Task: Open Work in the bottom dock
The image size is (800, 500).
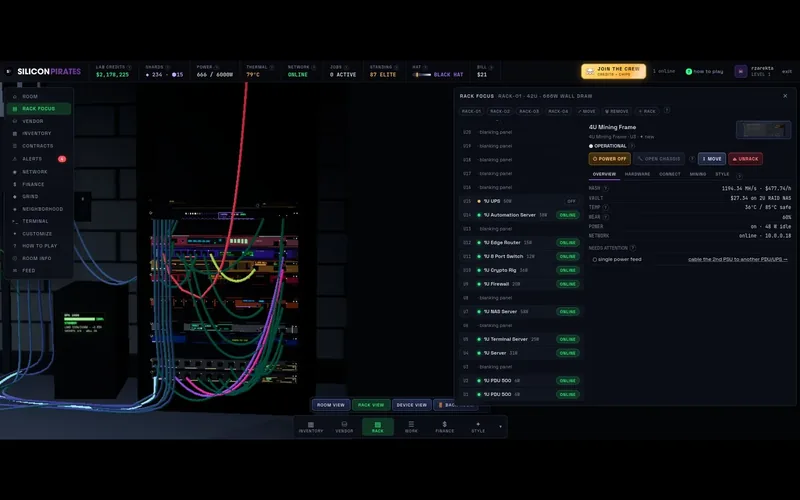Action: [x=411, y=427]
